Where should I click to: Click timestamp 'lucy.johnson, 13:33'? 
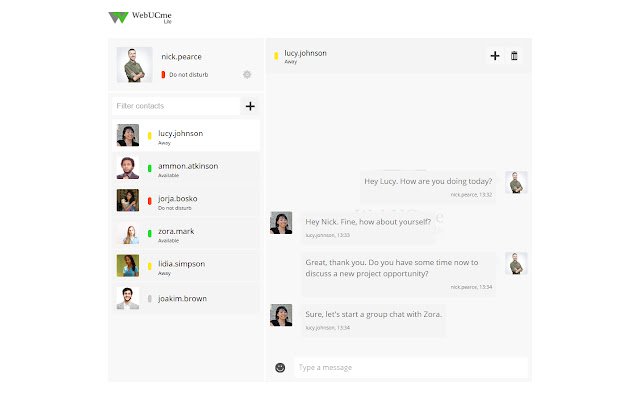pyautogui.click(x=327, y=235)
